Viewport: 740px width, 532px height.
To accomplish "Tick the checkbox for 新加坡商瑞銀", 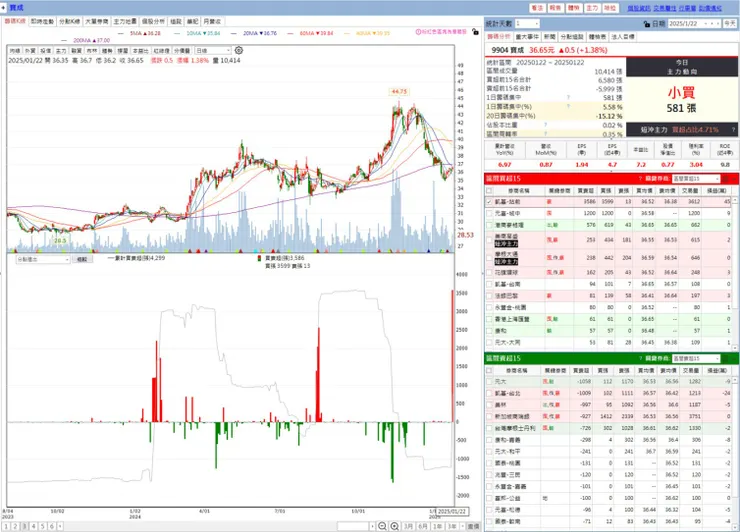I will tap(489, 416).
